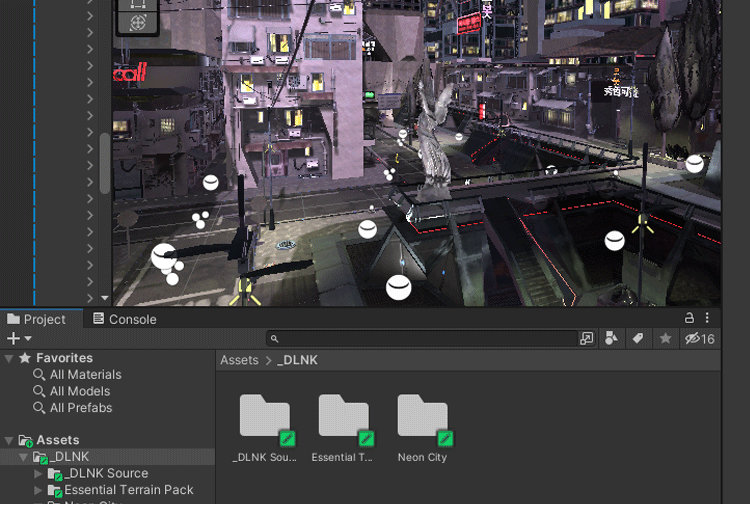Select the Rect tool in scene toolbar

point(137,3)
